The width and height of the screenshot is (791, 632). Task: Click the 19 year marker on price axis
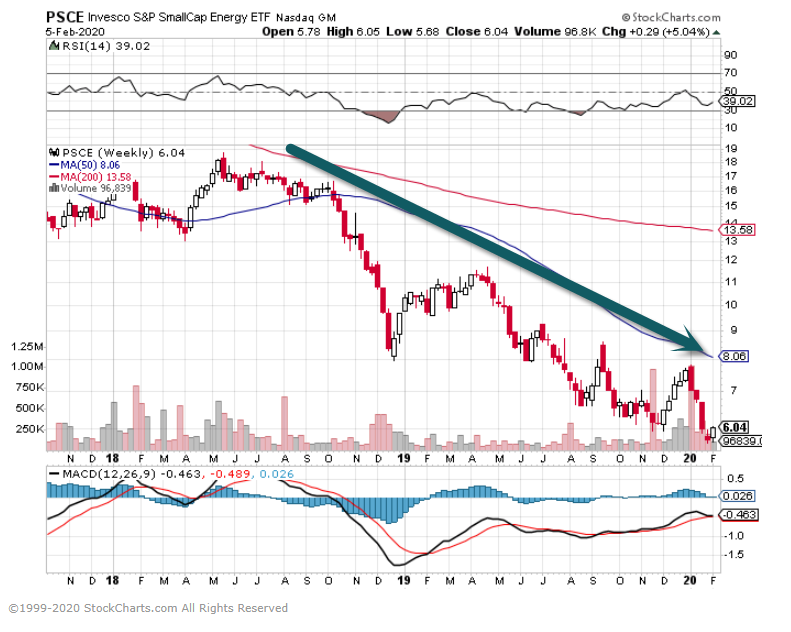[x=404, y=458]
